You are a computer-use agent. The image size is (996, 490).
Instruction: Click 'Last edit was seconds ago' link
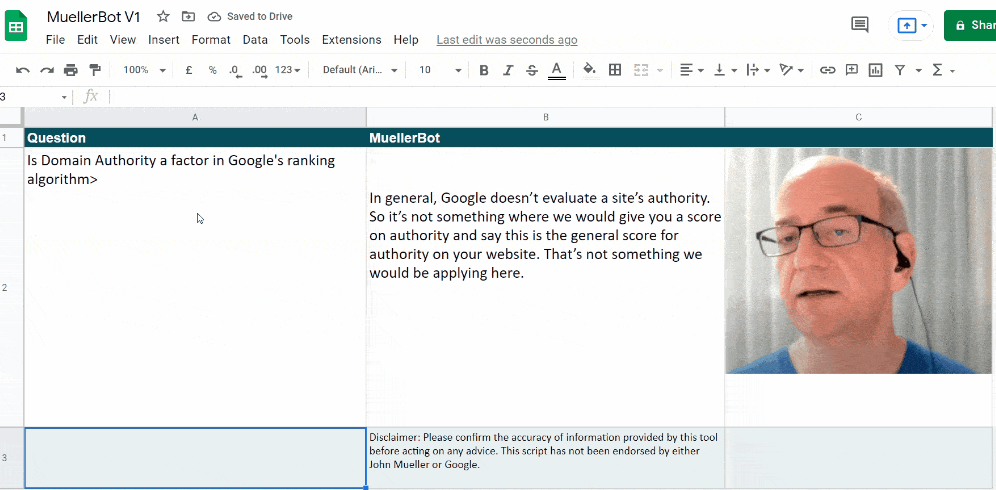click(507, 40)
